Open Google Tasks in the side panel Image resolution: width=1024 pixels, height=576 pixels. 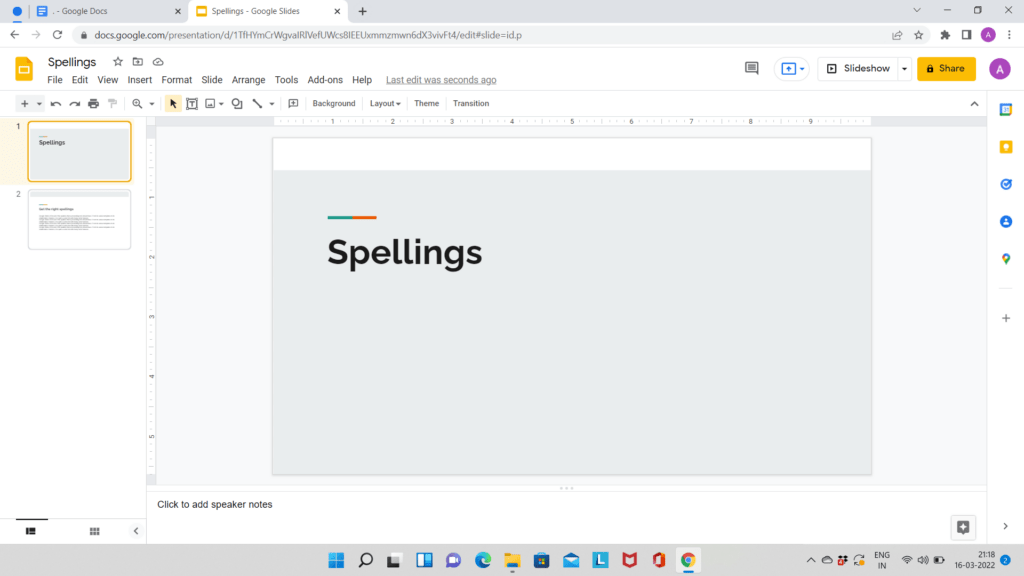[x=1006, y=184]
